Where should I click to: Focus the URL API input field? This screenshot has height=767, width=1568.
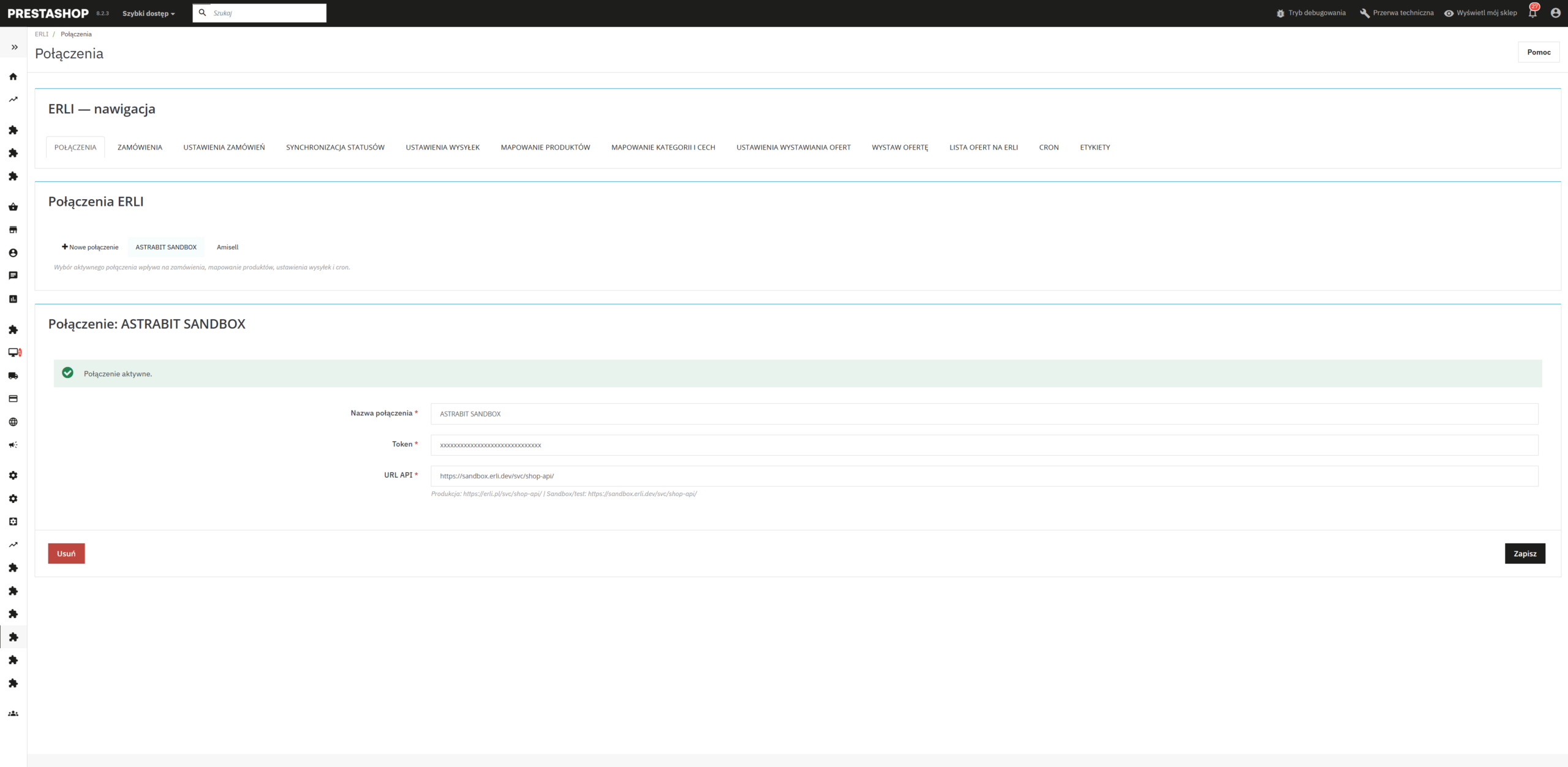(x=984, y=476)
